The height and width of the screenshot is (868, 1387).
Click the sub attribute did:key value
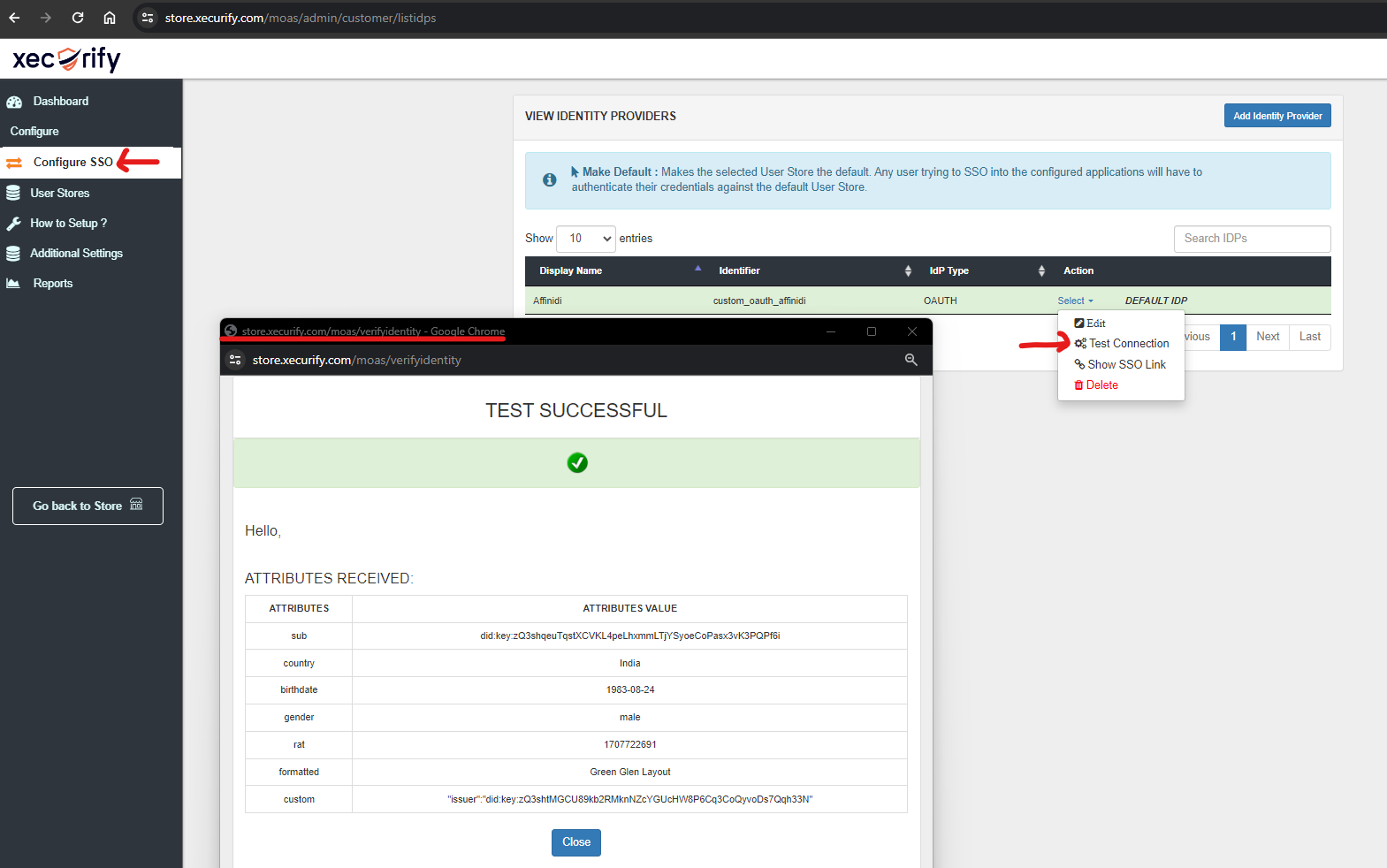coord(630,636)
